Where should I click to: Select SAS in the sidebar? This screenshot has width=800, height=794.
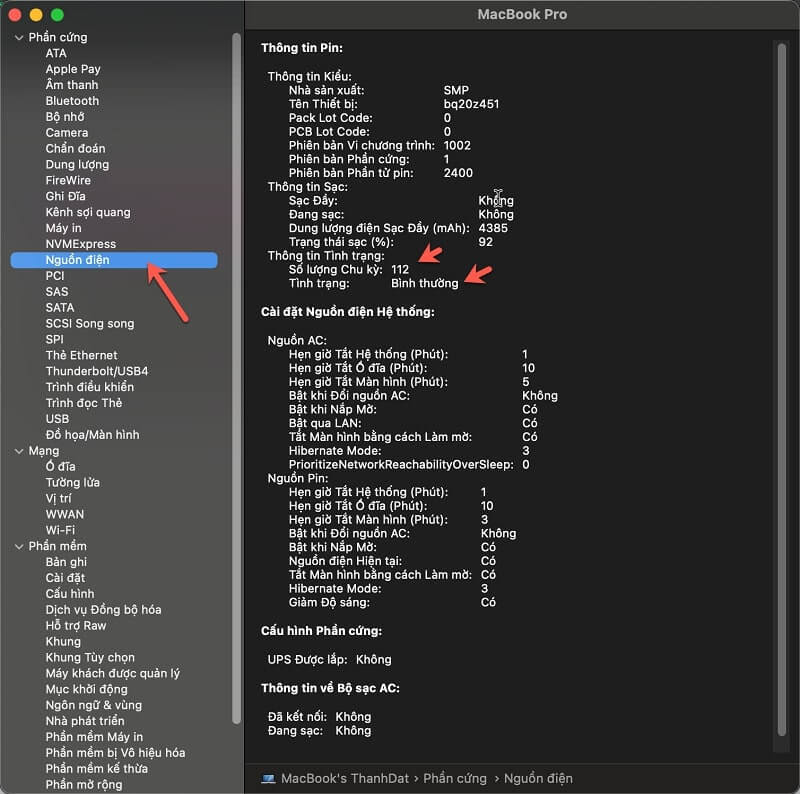(x=57, y=291)
